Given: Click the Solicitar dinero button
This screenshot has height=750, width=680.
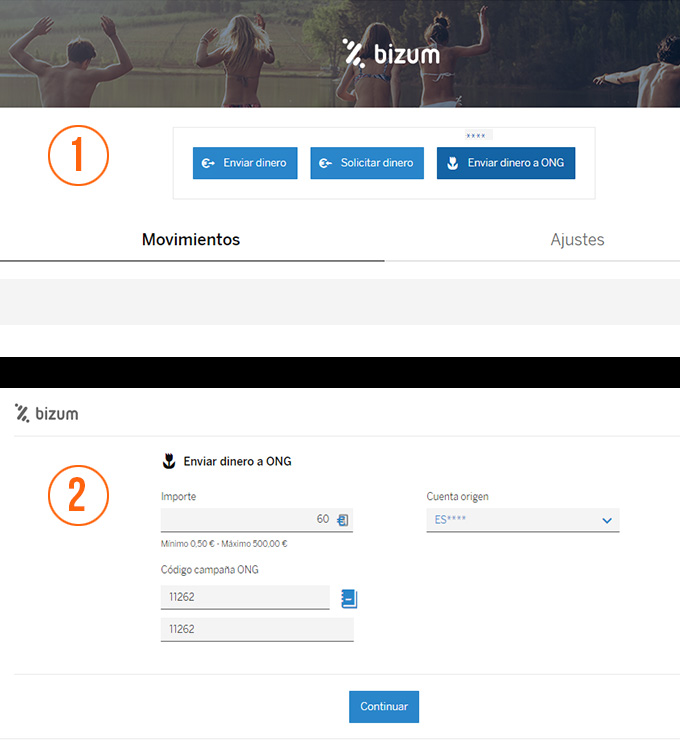Looking at the screenshot, I should pos(367,163).
